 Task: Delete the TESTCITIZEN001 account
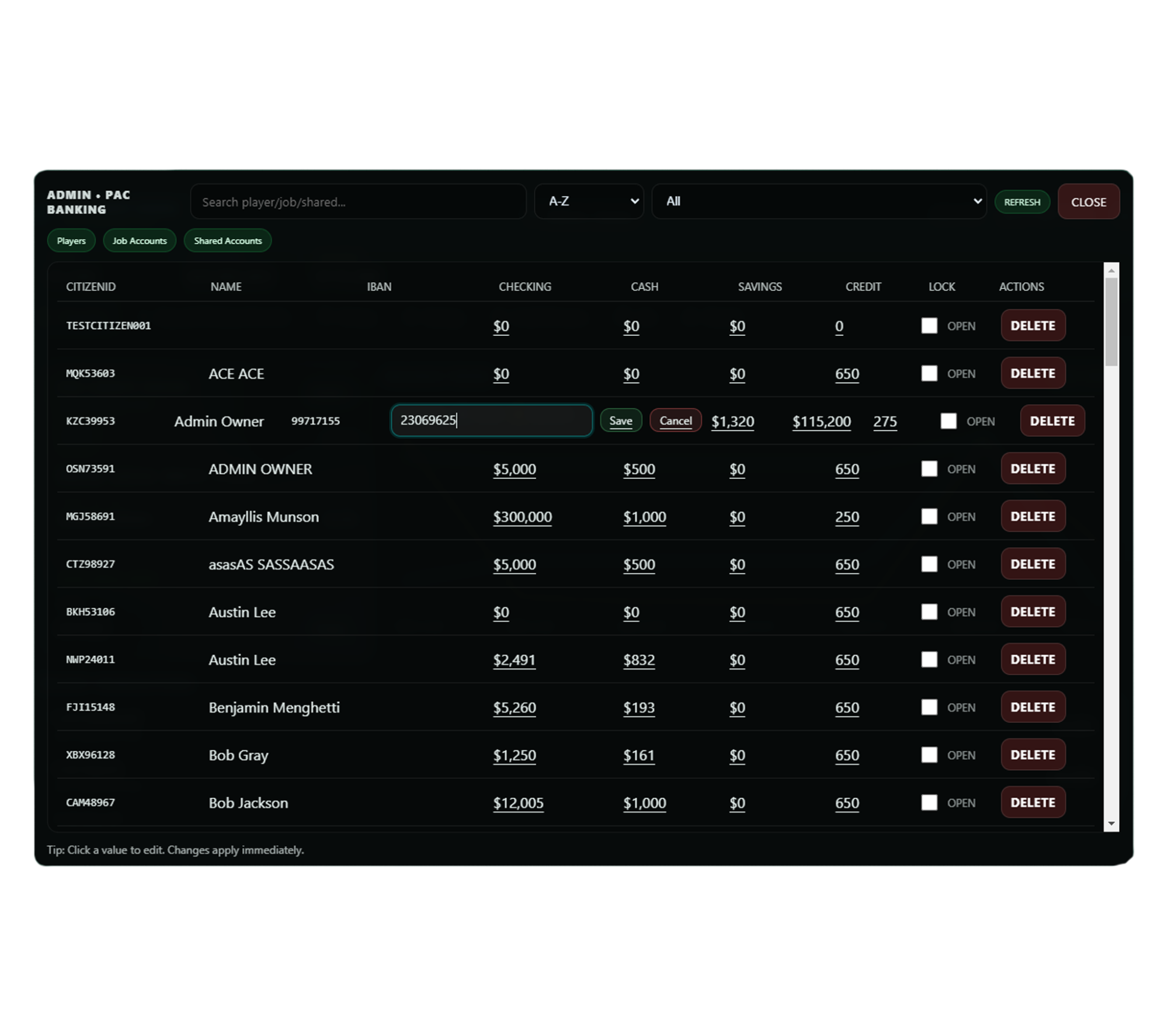click(x=1033, y=325)
